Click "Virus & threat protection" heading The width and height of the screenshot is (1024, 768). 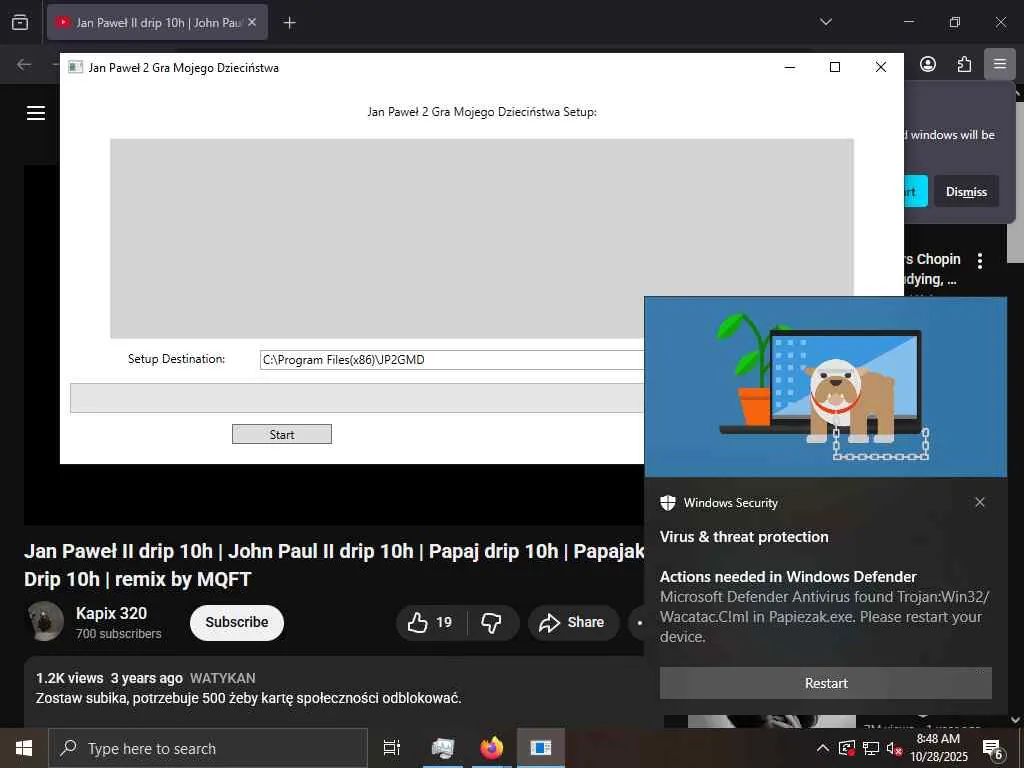pyautogui.click(x=744, y=537)
